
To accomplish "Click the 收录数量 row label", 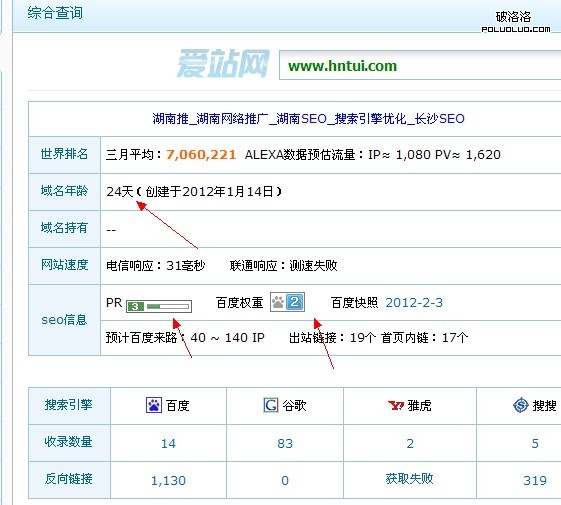I will [x=69, y=442].
